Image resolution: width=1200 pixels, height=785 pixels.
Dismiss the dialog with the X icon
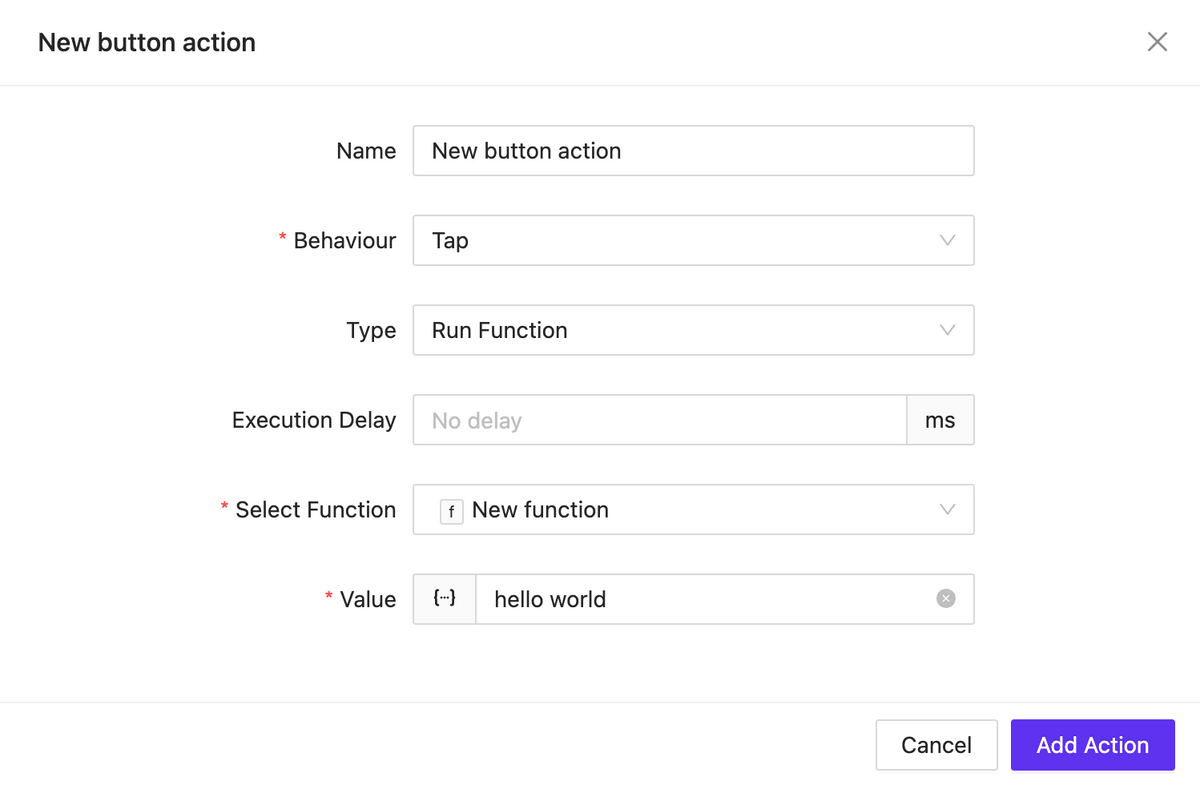coord(1157,41)
